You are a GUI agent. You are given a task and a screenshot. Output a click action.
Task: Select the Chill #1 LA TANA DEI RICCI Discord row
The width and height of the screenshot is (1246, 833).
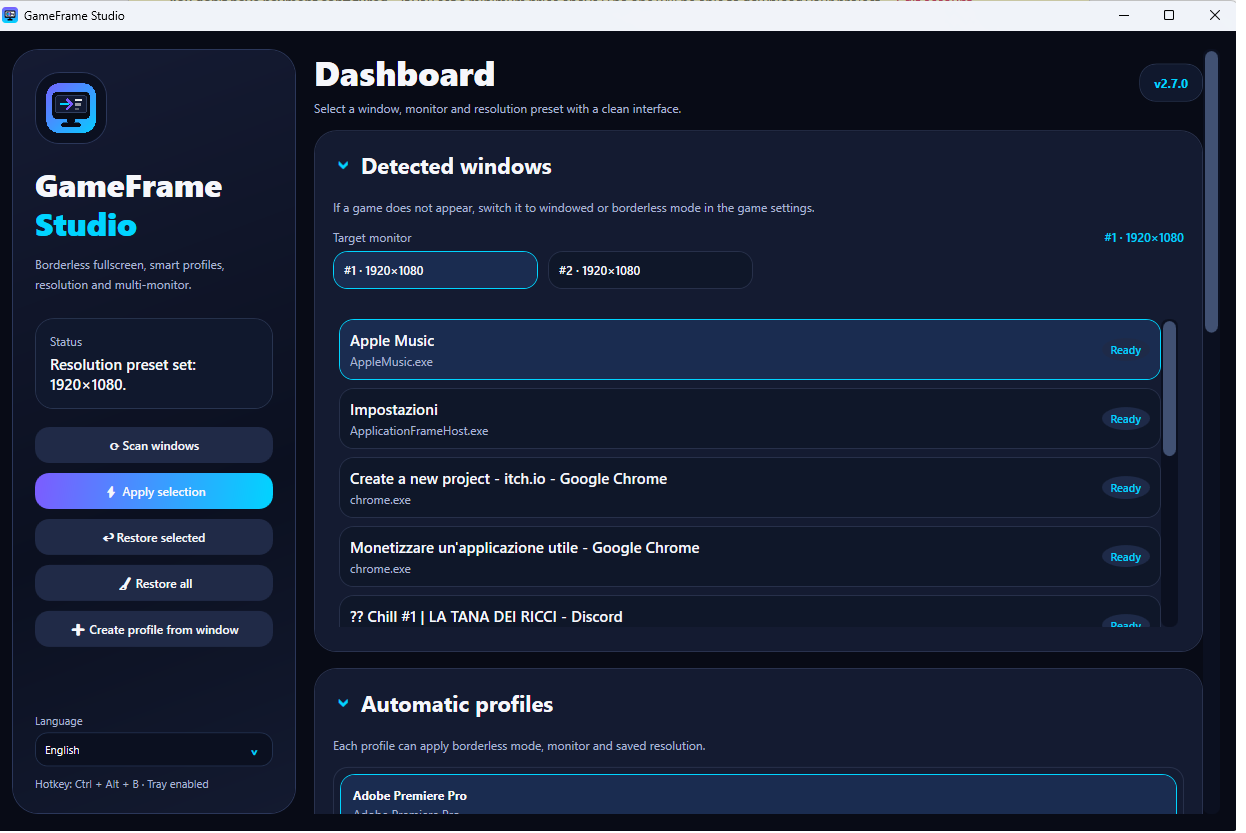750,612
